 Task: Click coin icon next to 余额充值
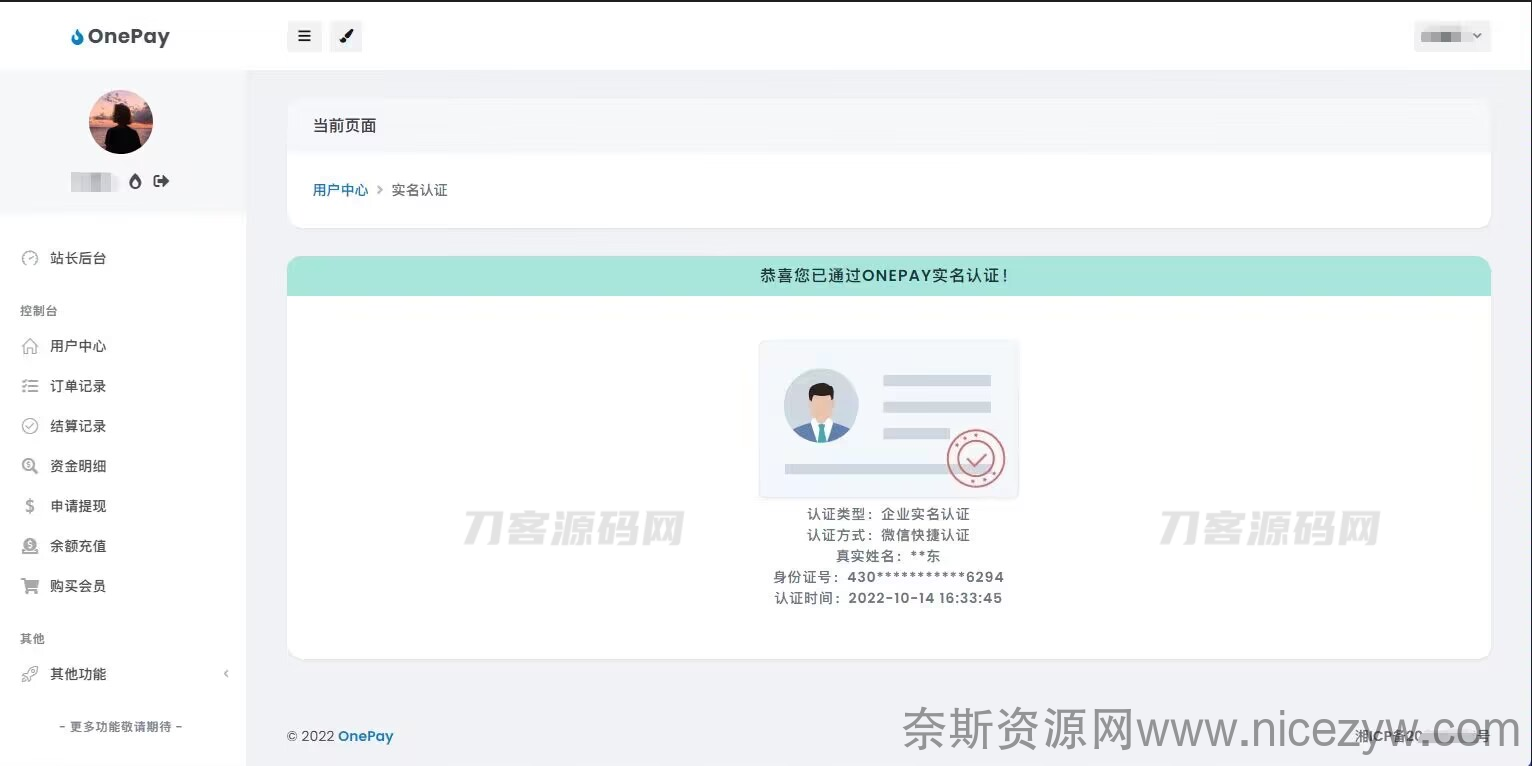[x=30, y=546]
